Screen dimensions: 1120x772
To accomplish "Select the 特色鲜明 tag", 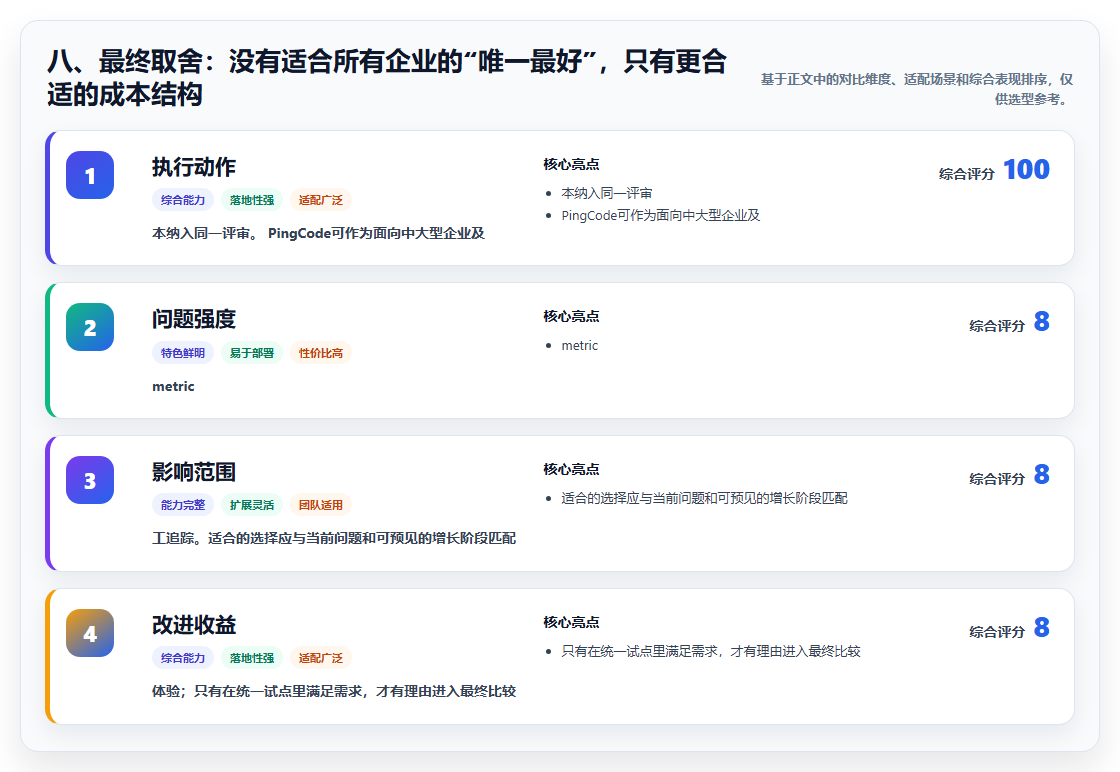I will coord(183,353).
